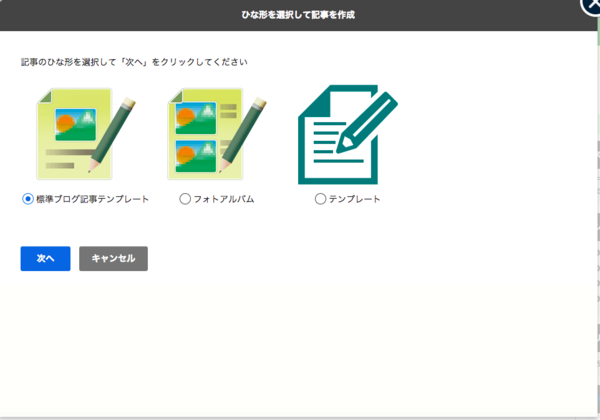Click the photo album template icon

pyautogui.click(x=217, y=134)
